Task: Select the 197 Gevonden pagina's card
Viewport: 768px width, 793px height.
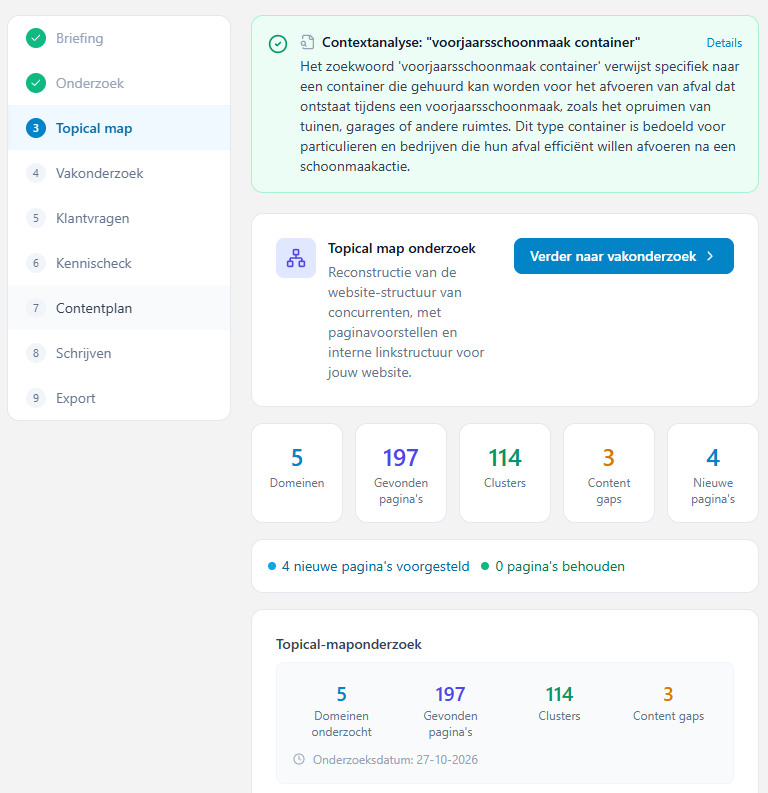Action: pos(401,473)
